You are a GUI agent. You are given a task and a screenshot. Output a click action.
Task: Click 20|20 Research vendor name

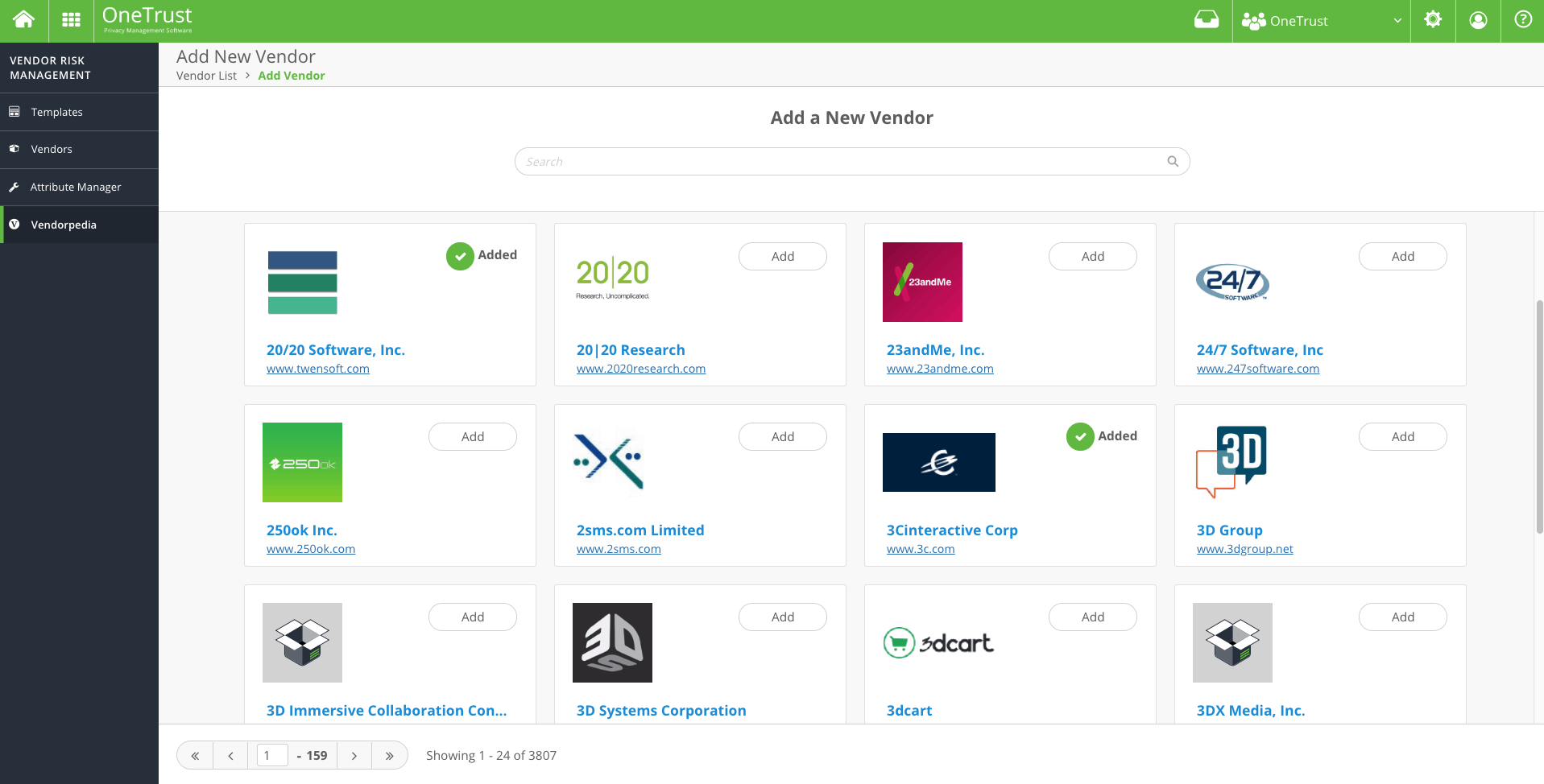[x=631, y=350]
